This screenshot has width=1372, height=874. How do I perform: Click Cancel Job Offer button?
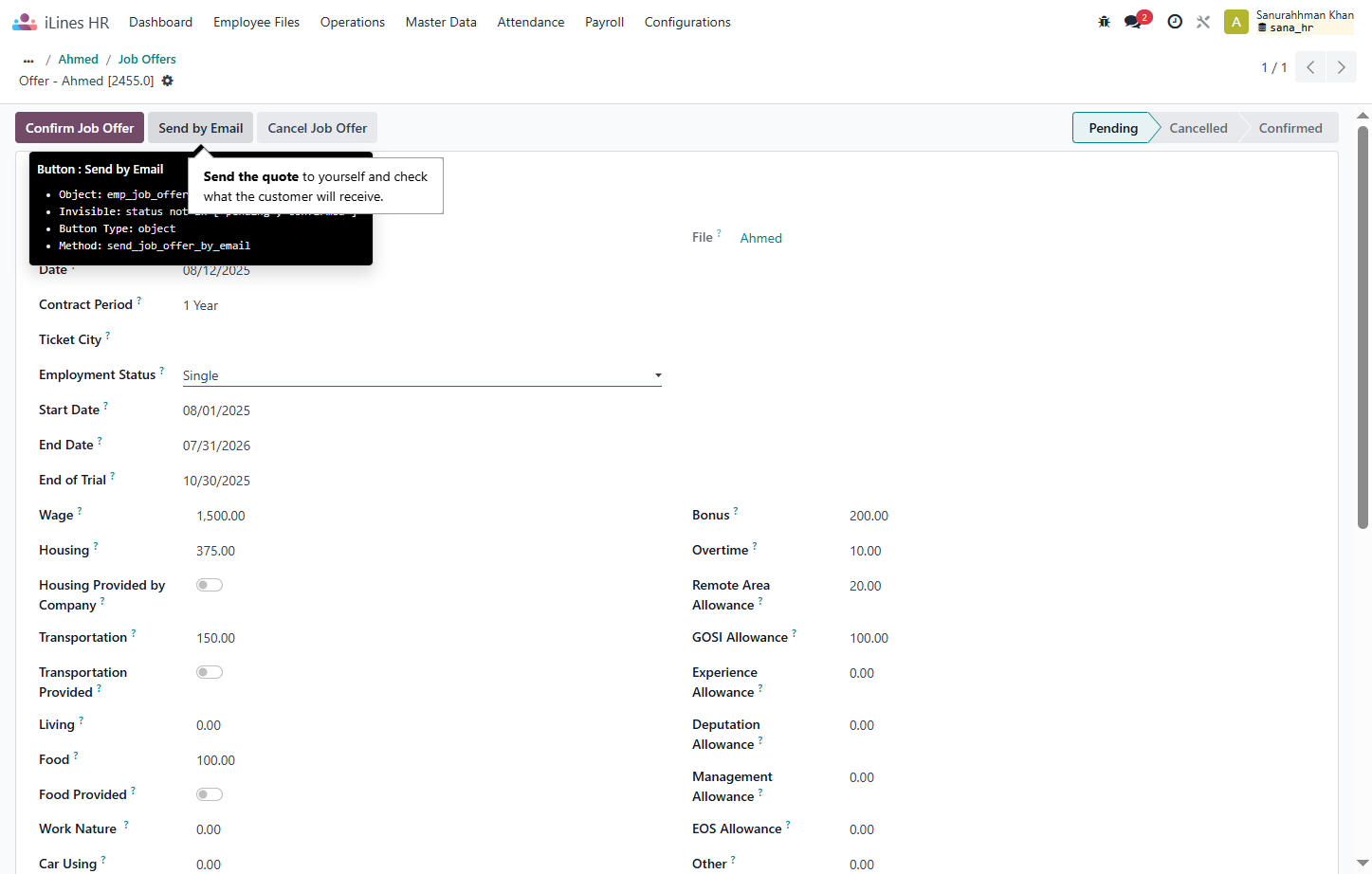point(318,128)
